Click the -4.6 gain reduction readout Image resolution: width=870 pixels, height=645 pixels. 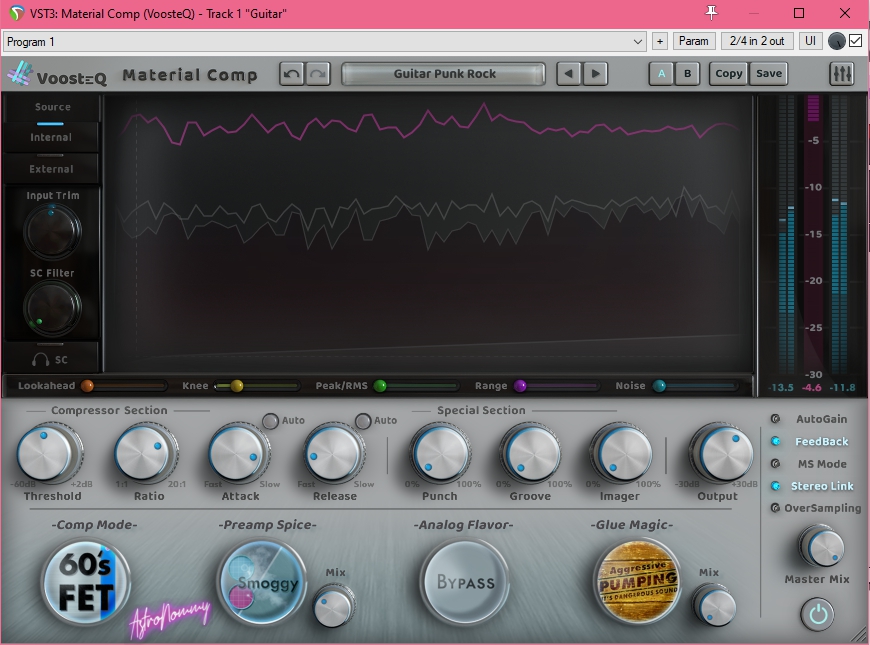click(812, 387)
